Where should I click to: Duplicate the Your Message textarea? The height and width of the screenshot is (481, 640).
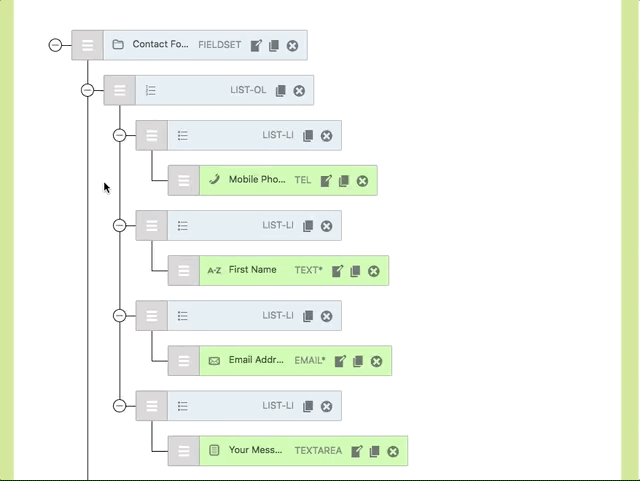(x=375, y=451)
